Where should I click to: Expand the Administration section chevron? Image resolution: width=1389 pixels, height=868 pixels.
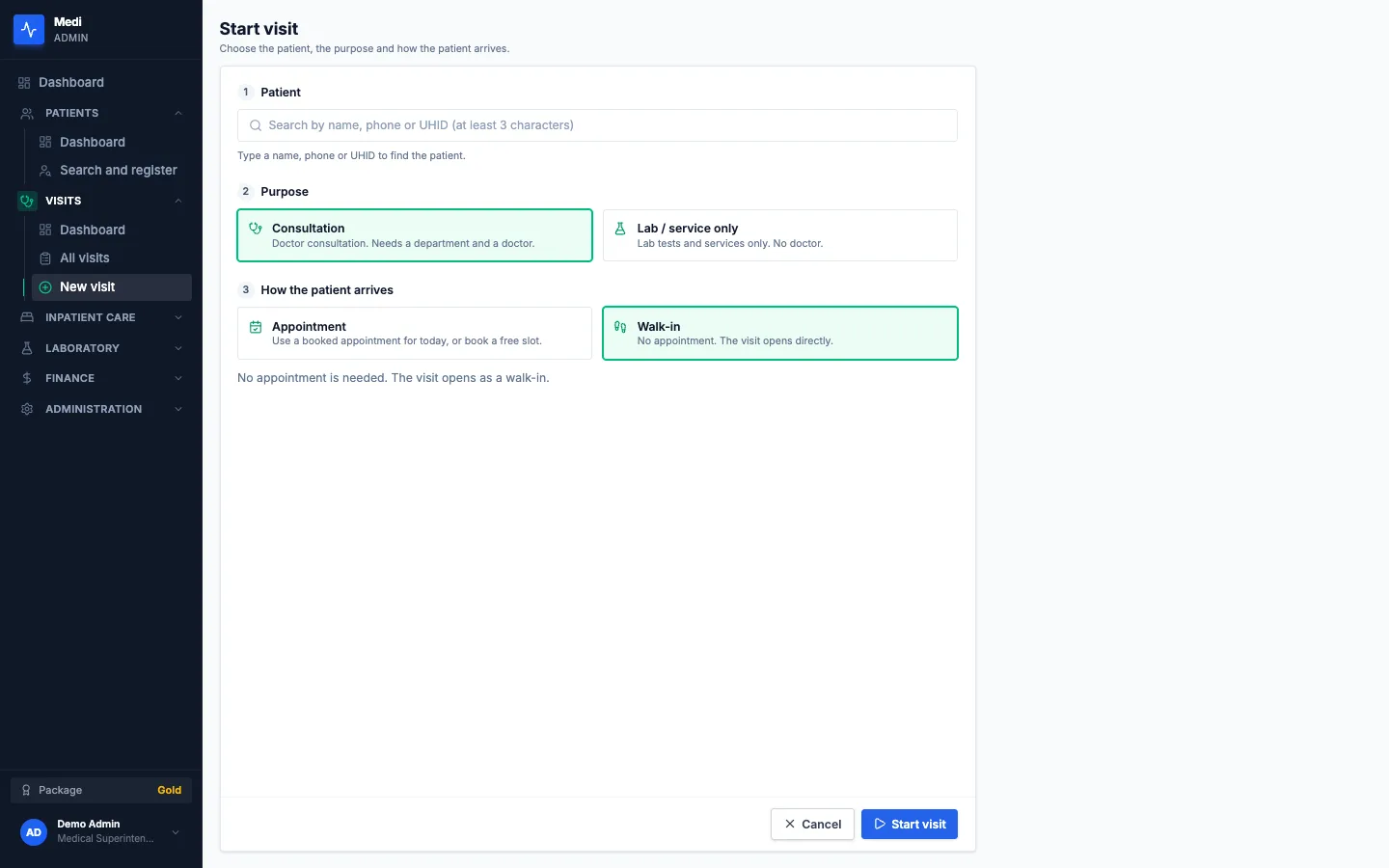point(178,409)
